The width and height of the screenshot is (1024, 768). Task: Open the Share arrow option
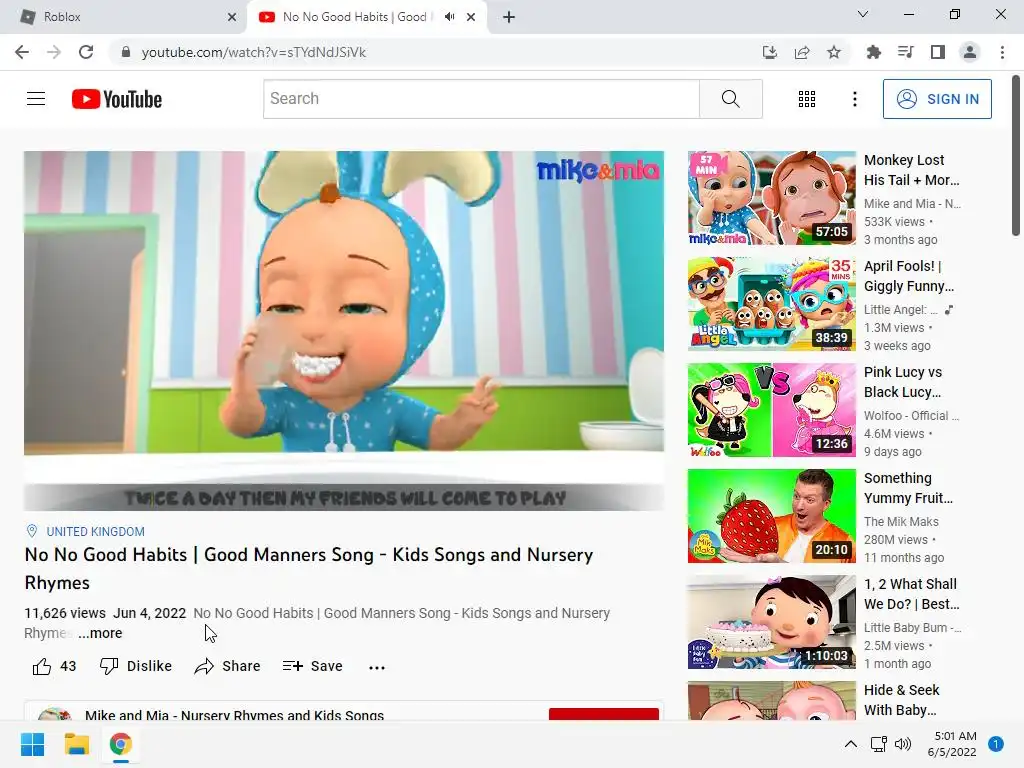pyautogui.click(x=227, y=666)
